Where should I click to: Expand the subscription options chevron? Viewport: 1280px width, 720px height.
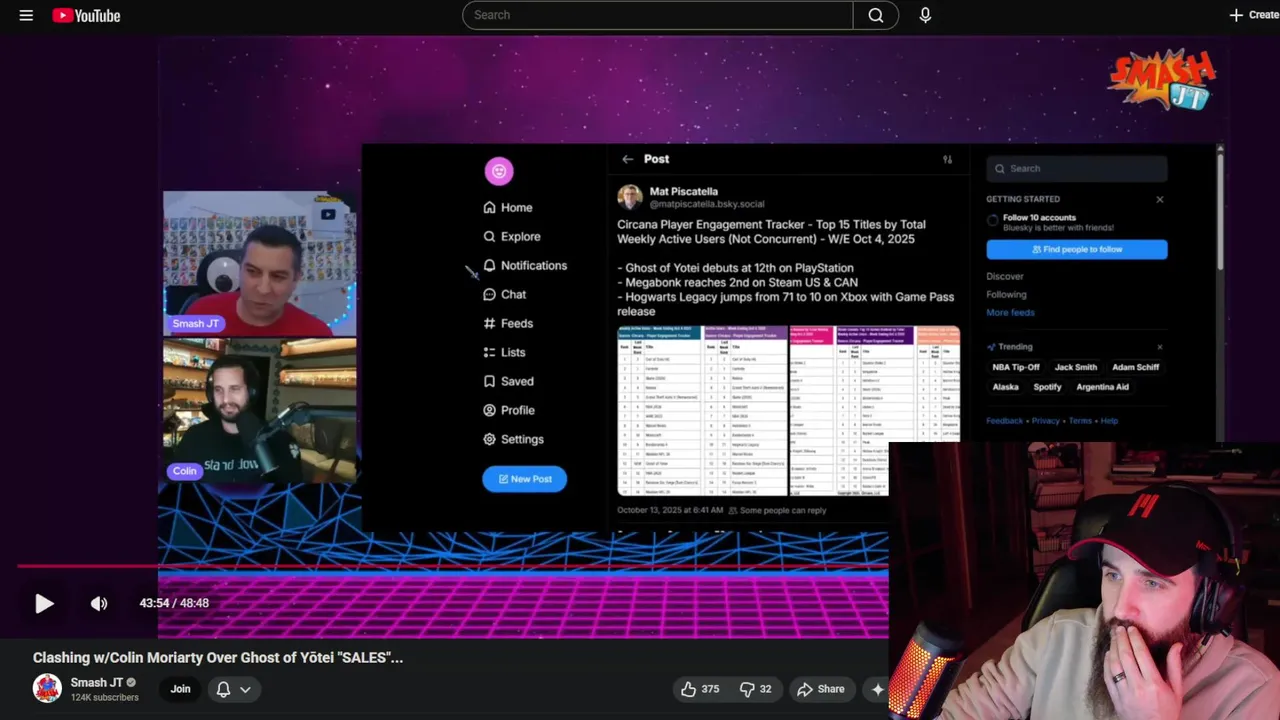[245, 689]
